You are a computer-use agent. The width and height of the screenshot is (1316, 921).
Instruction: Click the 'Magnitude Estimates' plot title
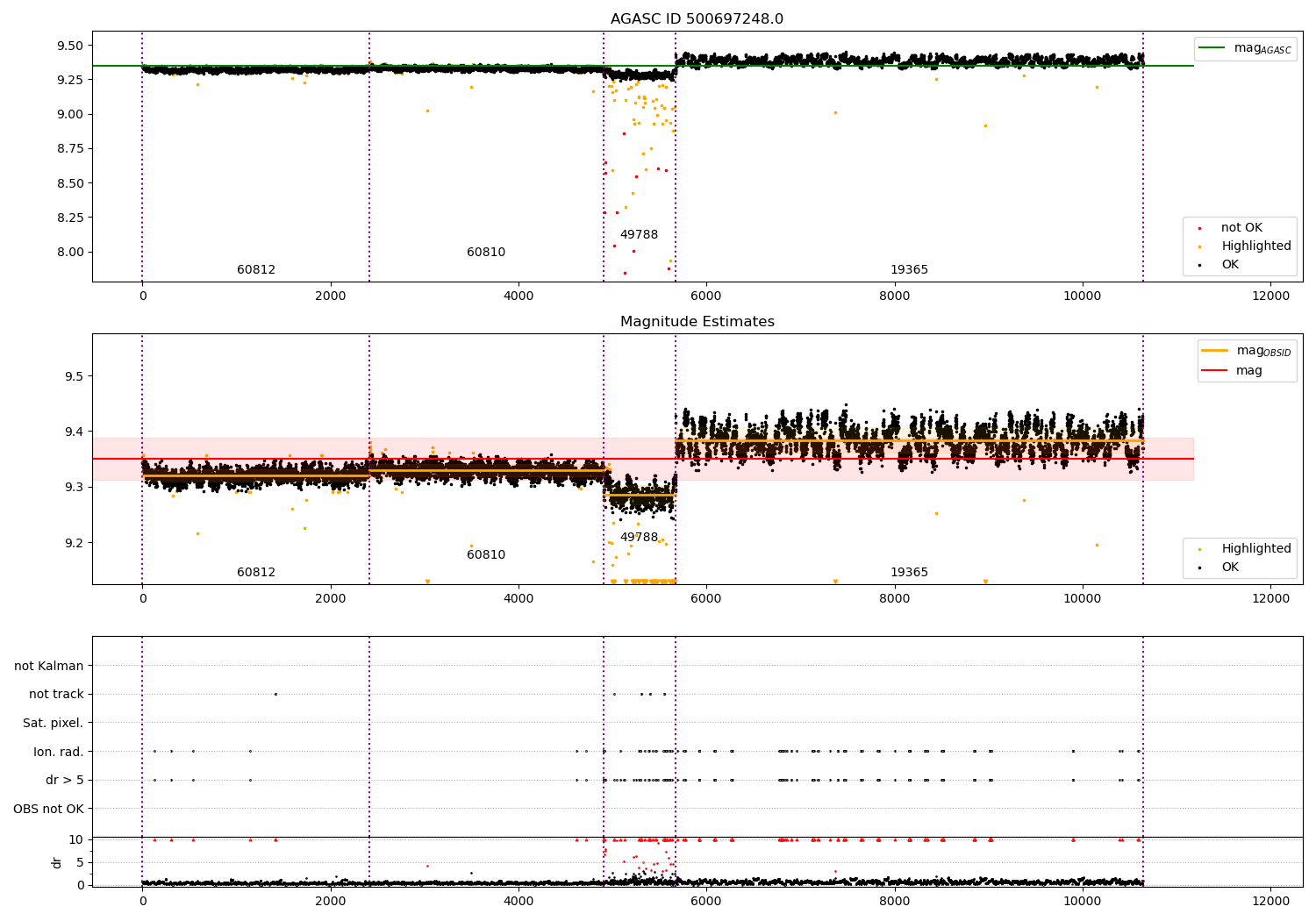pyautogui.click(x=697, y=321)
